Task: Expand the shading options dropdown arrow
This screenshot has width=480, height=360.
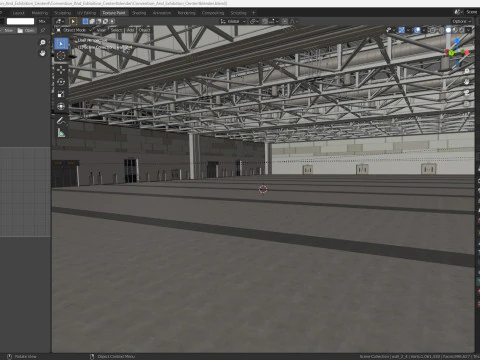Action: coord(468,30)
